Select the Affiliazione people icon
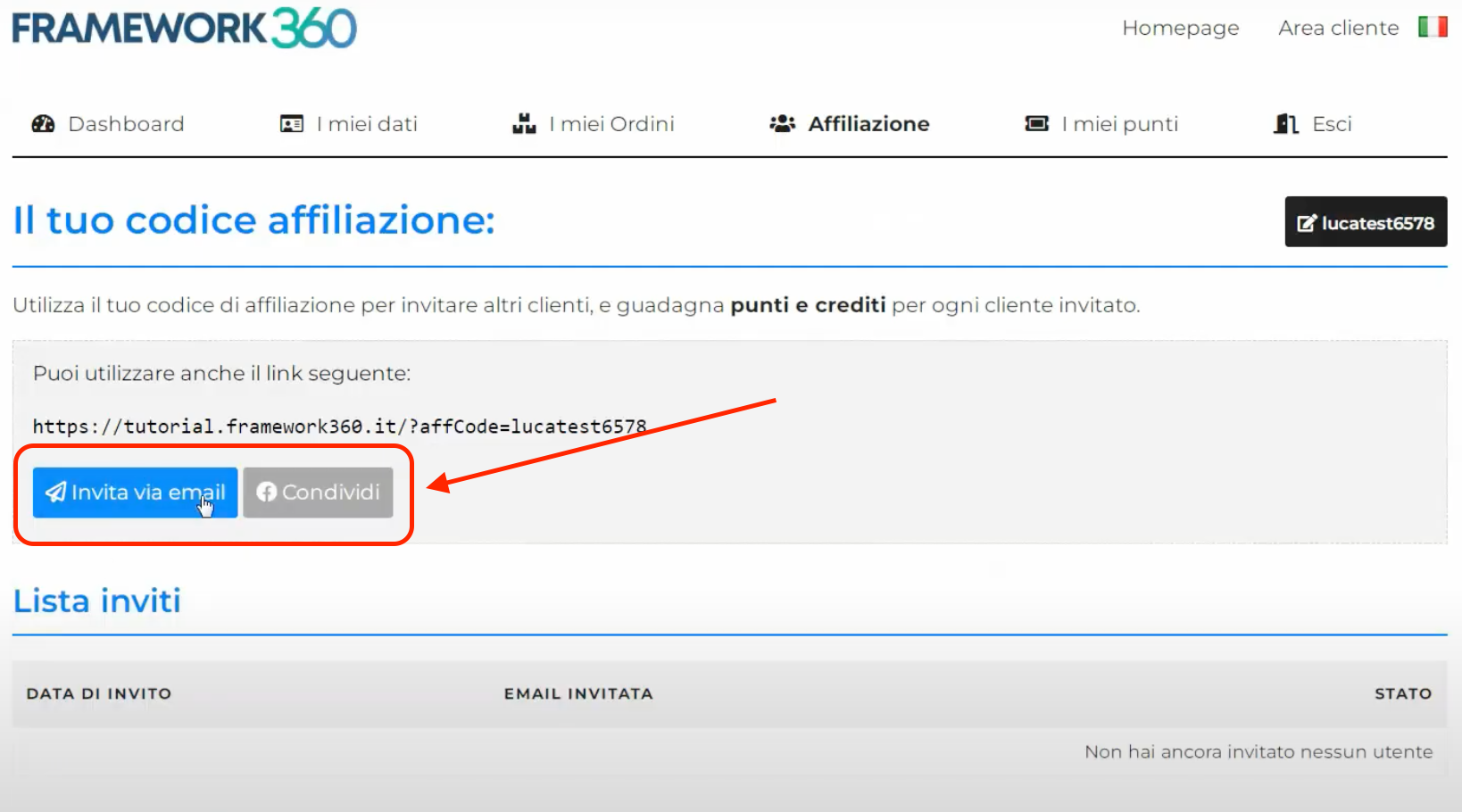 tap(782, 123)
